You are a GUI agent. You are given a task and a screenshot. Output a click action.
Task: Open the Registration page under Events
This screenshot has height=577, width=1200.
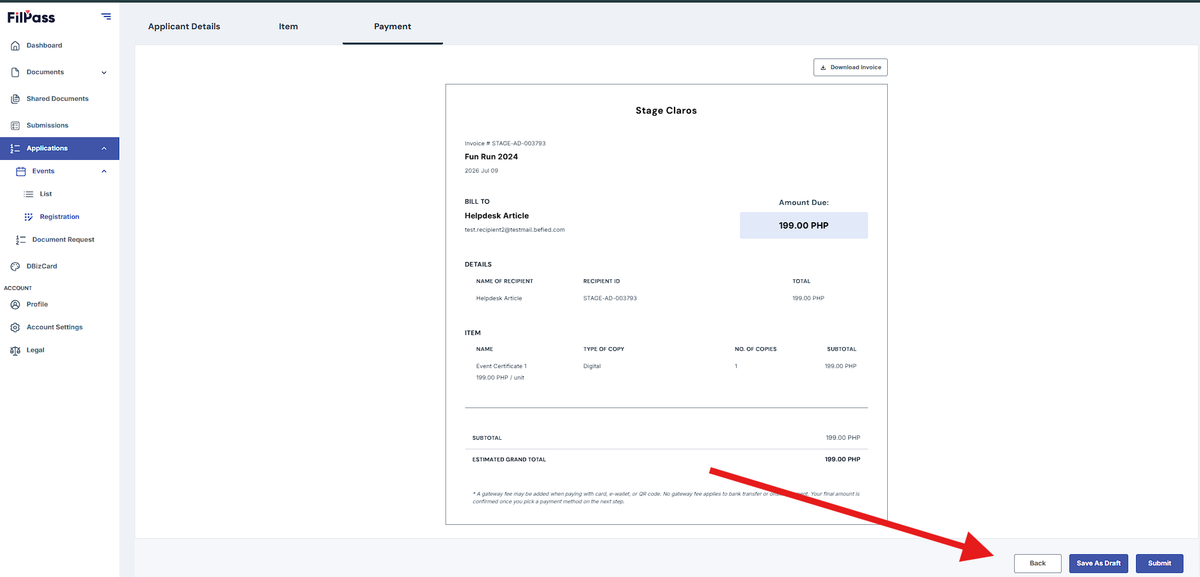coord(60,217)
